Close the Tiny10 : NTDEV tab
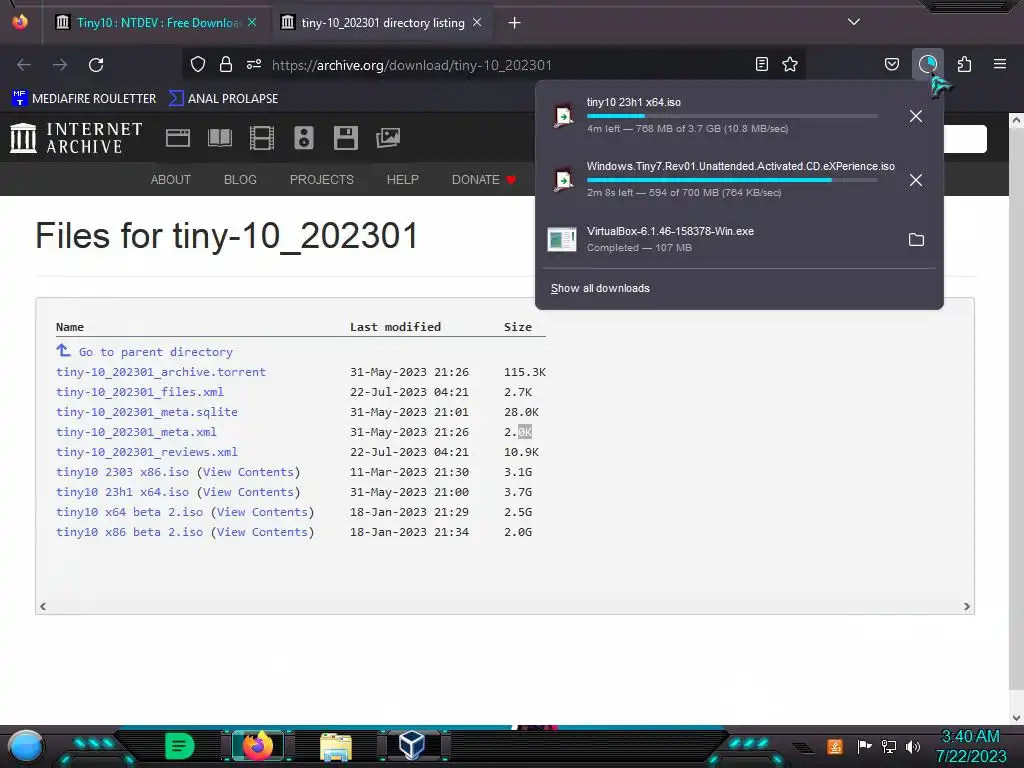The image size is (1024, 768). [x=252, y=22]
